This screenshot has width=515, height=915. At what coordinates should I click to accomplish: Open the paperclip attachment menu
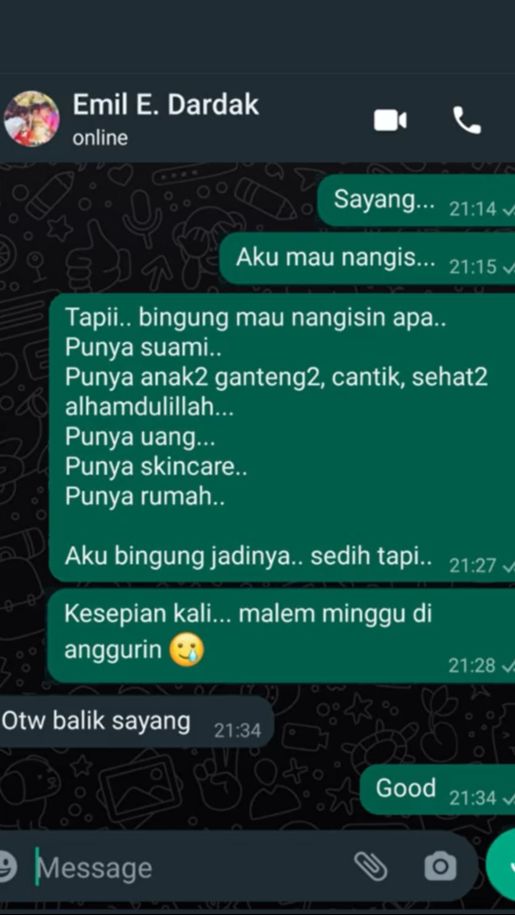click(371, 866)
